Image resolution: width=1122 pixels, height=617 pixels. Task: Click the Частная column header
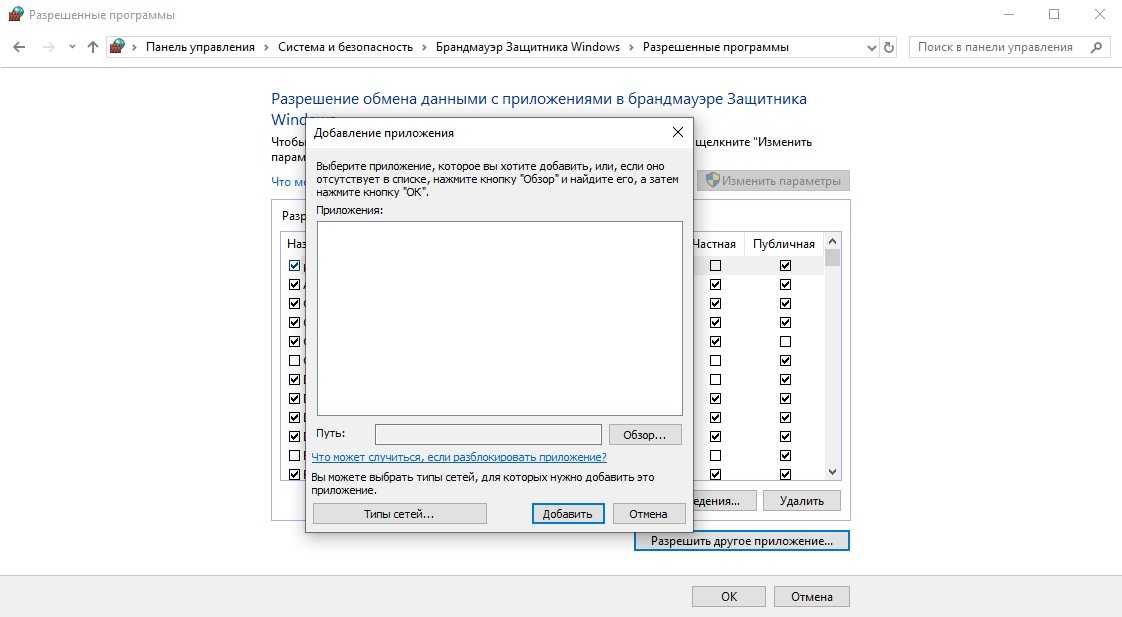point(714,244)
